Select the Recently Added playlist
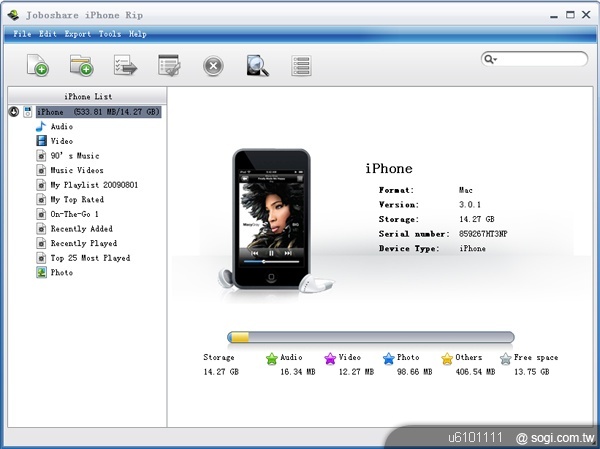The image size is (600, 449). [x=82, y=229]
